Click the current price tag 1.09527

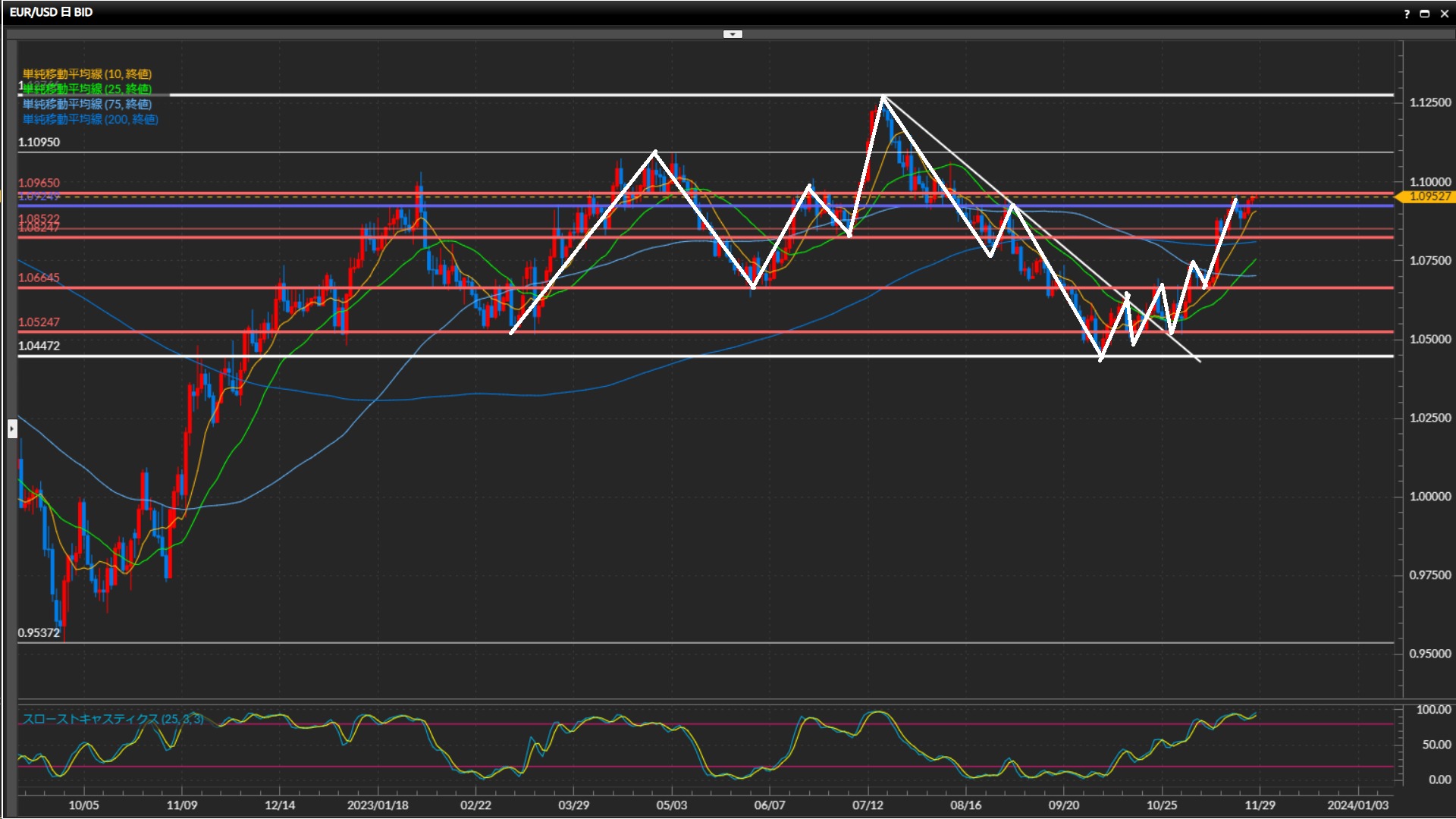1429,196
